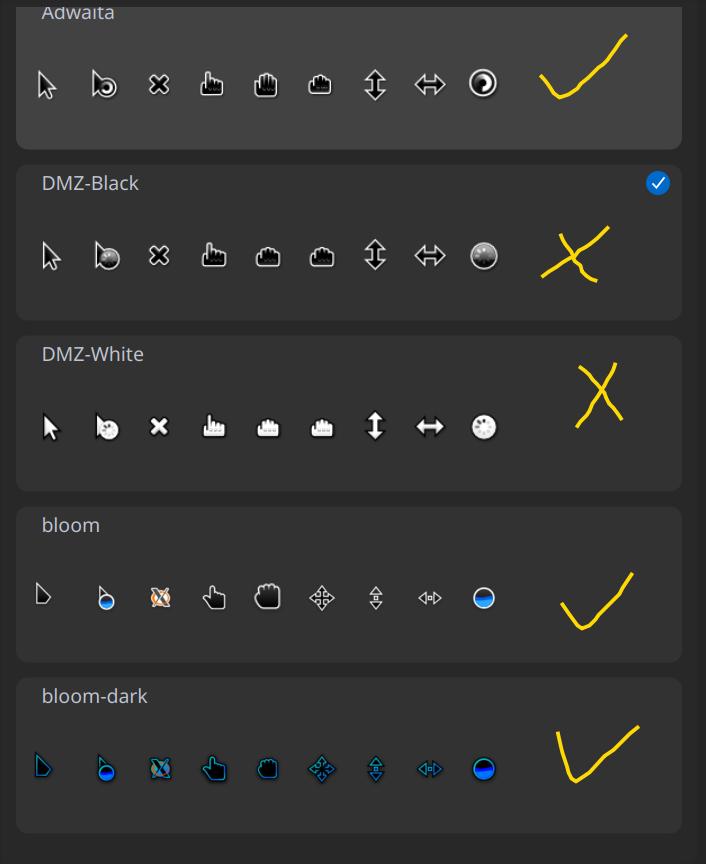
Task: Click the bloom four-way move cursor icon
Action: 322,598
